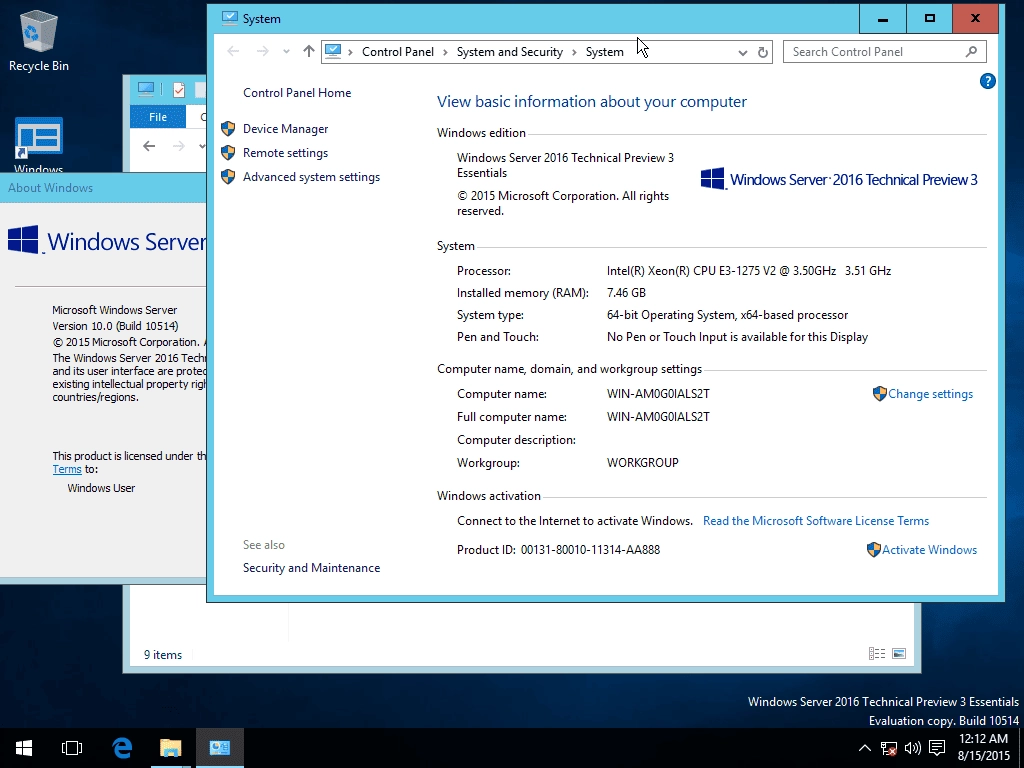Screen dimensions: 1024x768
Task: Click the search magnifier icon
Action: click(971, 52)
